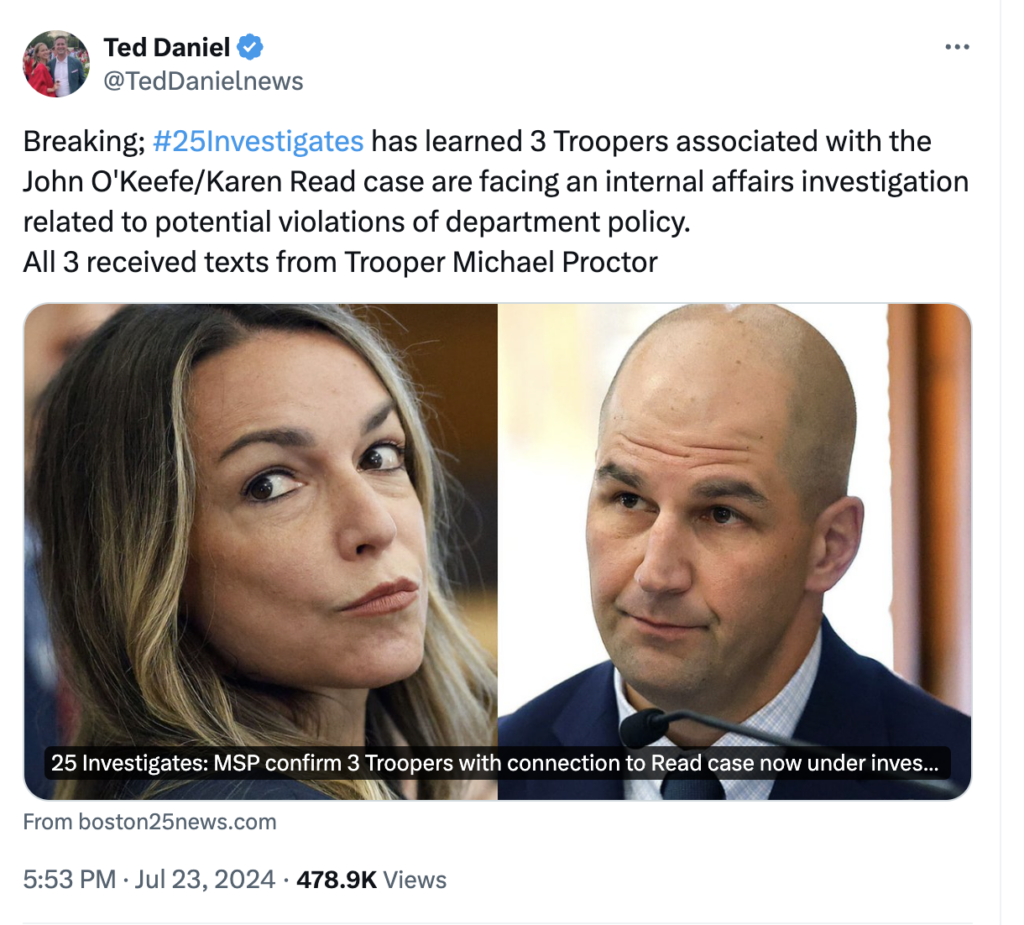Viewport: 1024px width, 925px height.
Task: Click the From boston25news.com attribution line
Action: coord(148,822)
